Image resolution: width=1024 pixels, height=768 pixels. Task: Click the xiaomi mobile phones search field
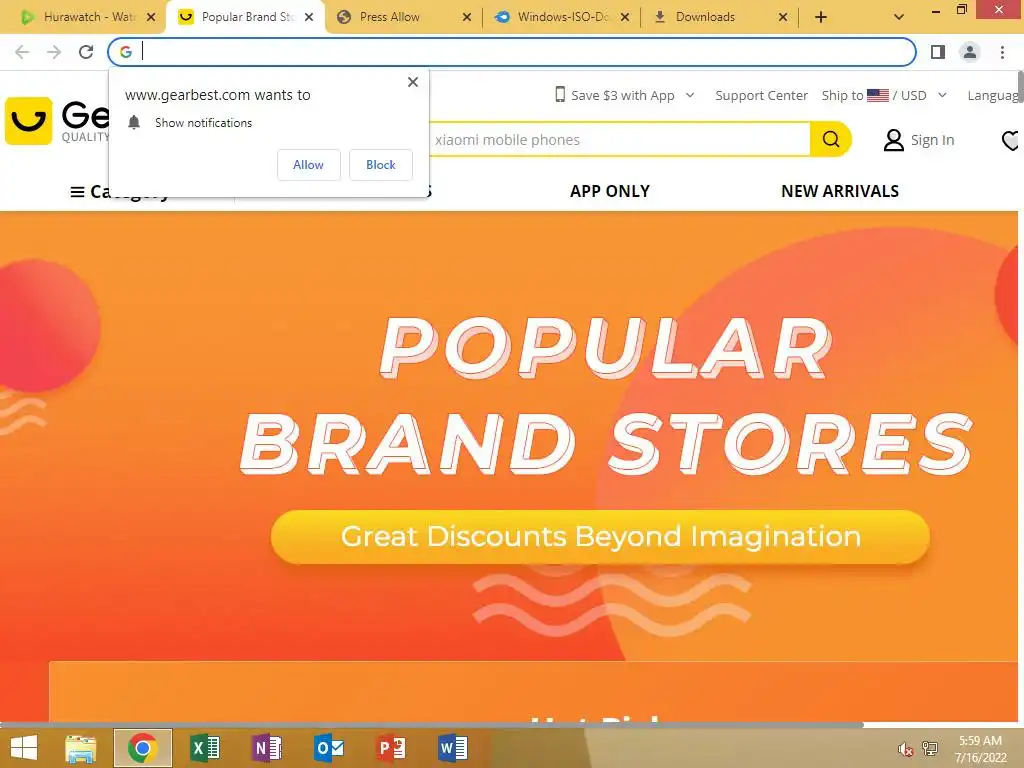[619, 140]
